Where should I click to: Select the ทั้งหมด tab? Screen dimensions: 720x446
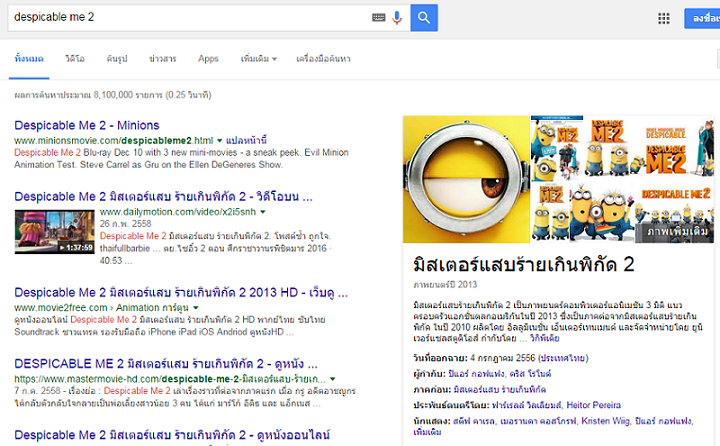pos(29,59)
